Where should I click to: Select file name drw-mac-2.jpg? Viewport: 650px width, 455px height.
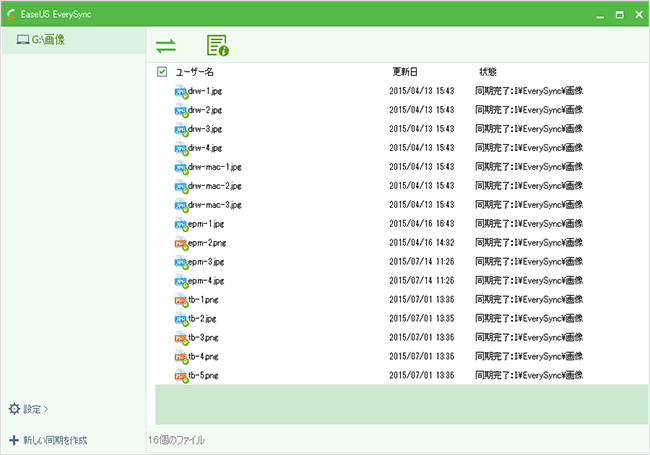point(215,186)
